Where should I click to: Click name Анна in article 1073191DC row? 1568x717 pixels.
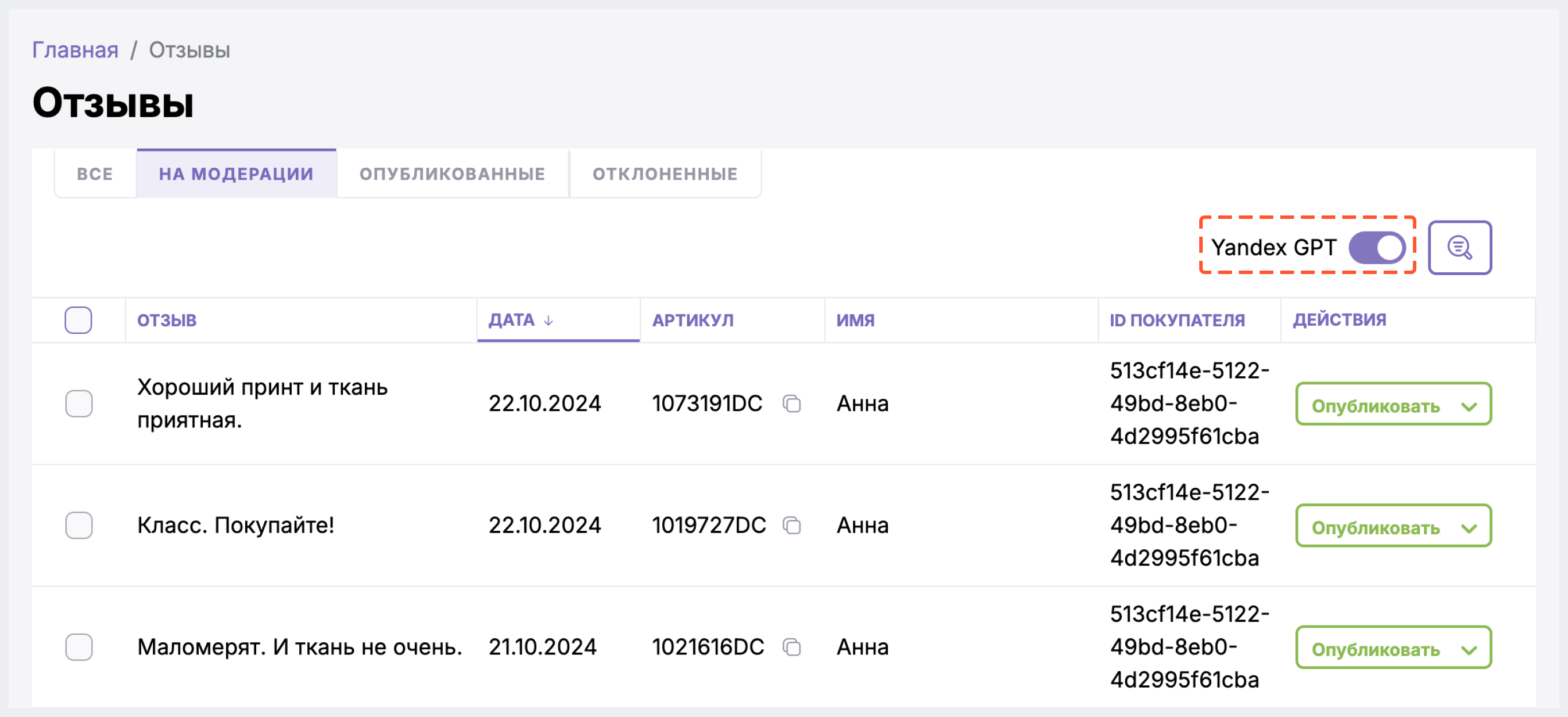pyautogui.click(x=863, y=403)
